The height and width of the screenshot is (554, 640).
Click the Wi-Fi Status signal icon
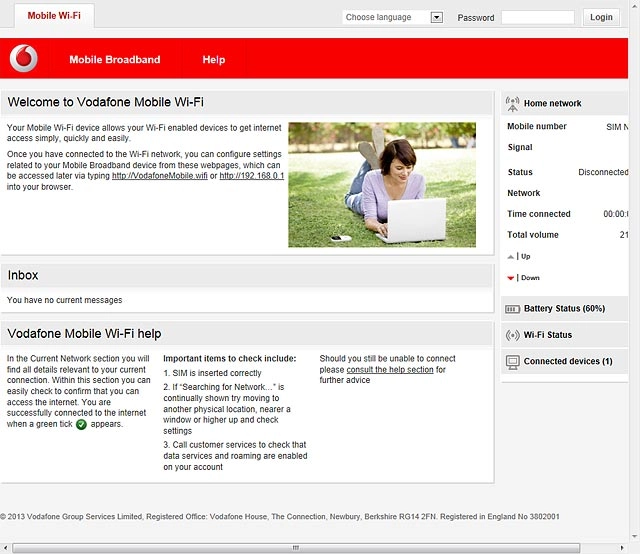[512, 335]
